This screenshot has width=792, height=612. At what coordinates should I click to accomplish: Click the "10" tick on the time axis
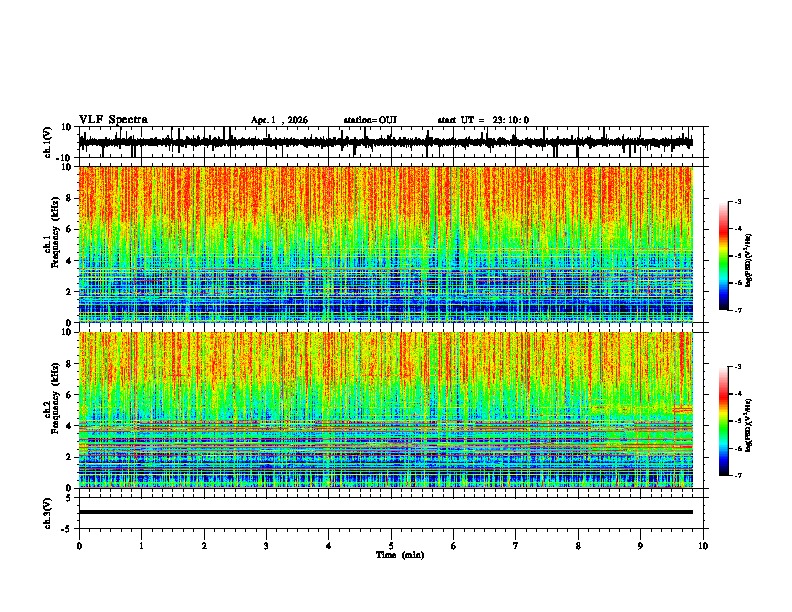[703, 546]
